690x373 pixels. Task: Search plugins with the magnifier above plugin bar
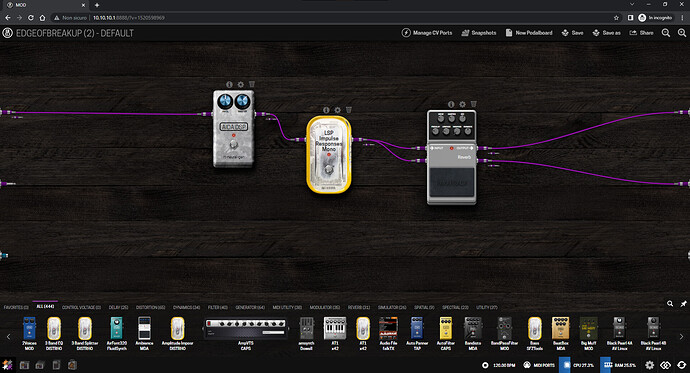click(670, 304)
